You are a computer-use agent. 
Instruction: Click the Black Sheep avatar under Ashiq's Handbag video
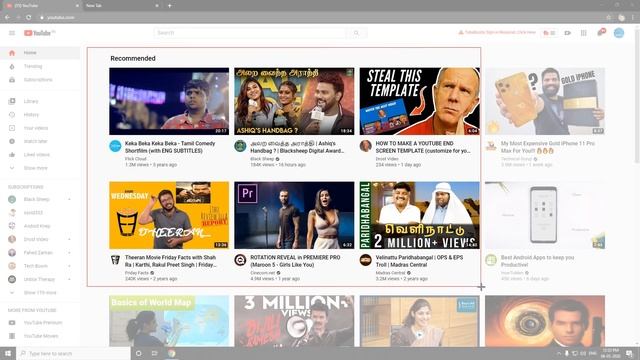click(x=240, y=146)
